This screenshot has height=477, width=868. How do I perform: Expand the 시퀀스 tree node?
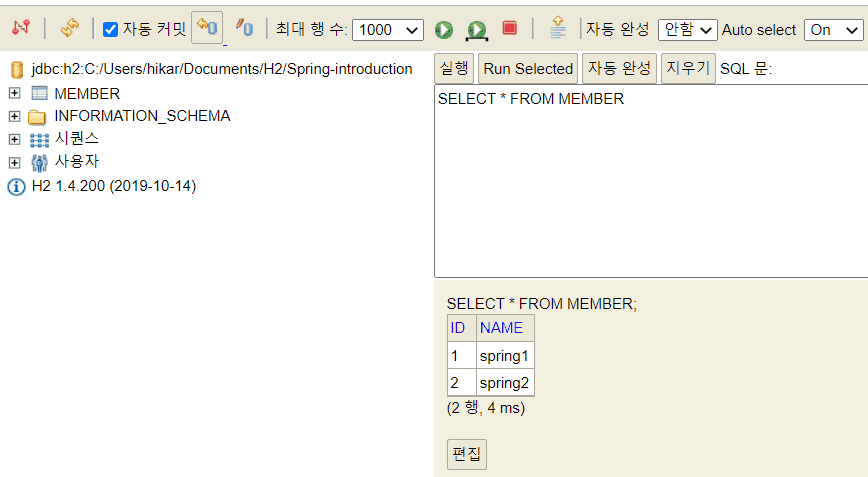pyautogui.click(x=15, y=139)
